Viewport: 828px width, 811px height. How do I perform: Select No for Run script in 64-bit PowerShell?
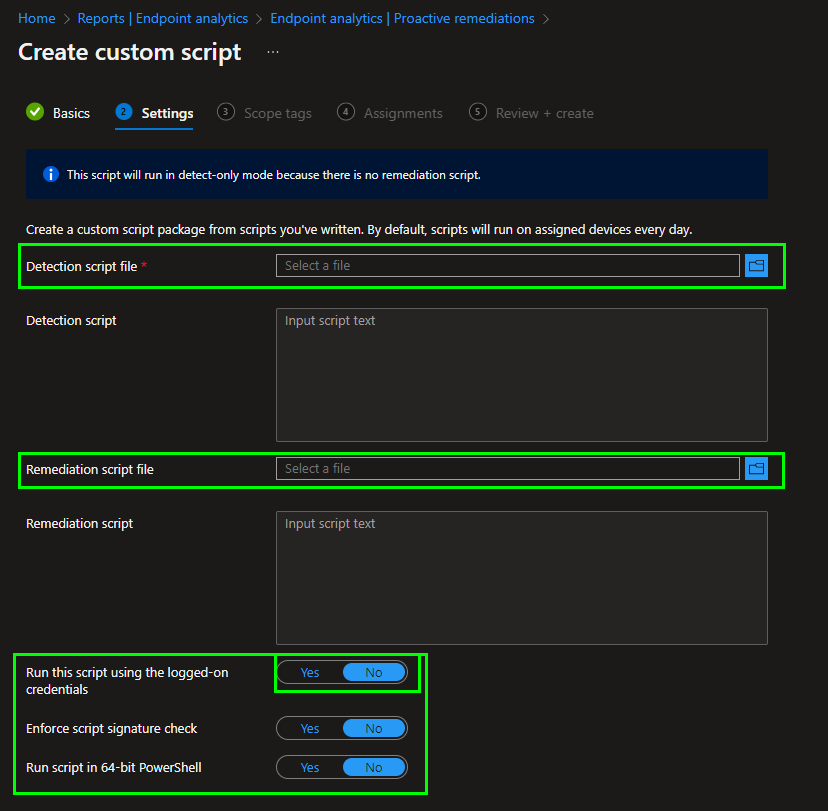click(x=373, y=768)
